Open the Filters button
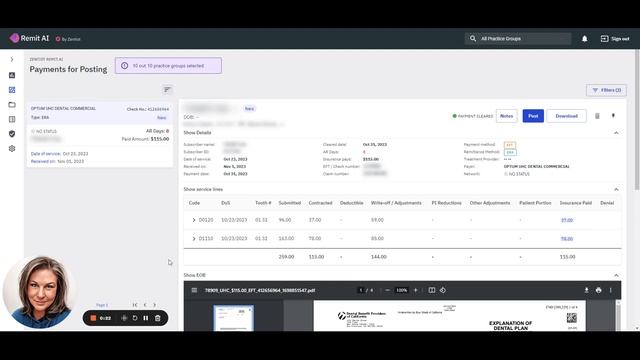The image size is (640, 360). pyautogui.click(x=606, y=90)
